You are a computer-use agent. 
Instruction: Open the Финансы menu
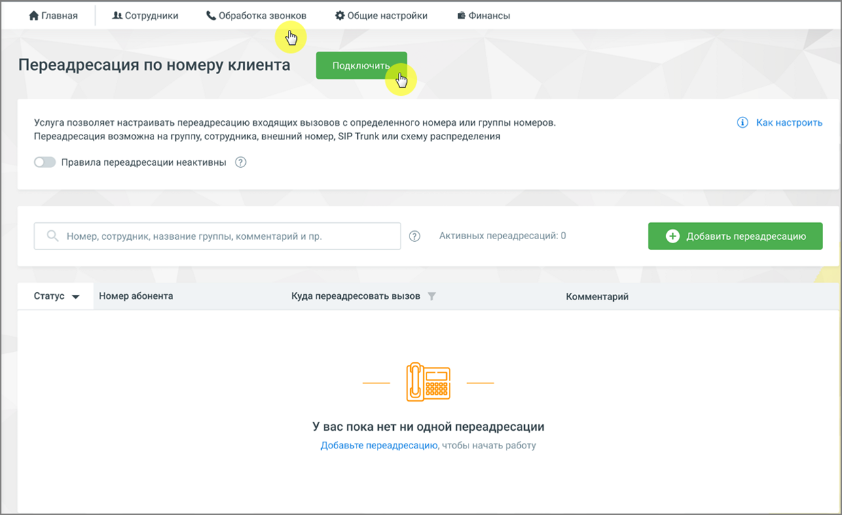point(483,16)
